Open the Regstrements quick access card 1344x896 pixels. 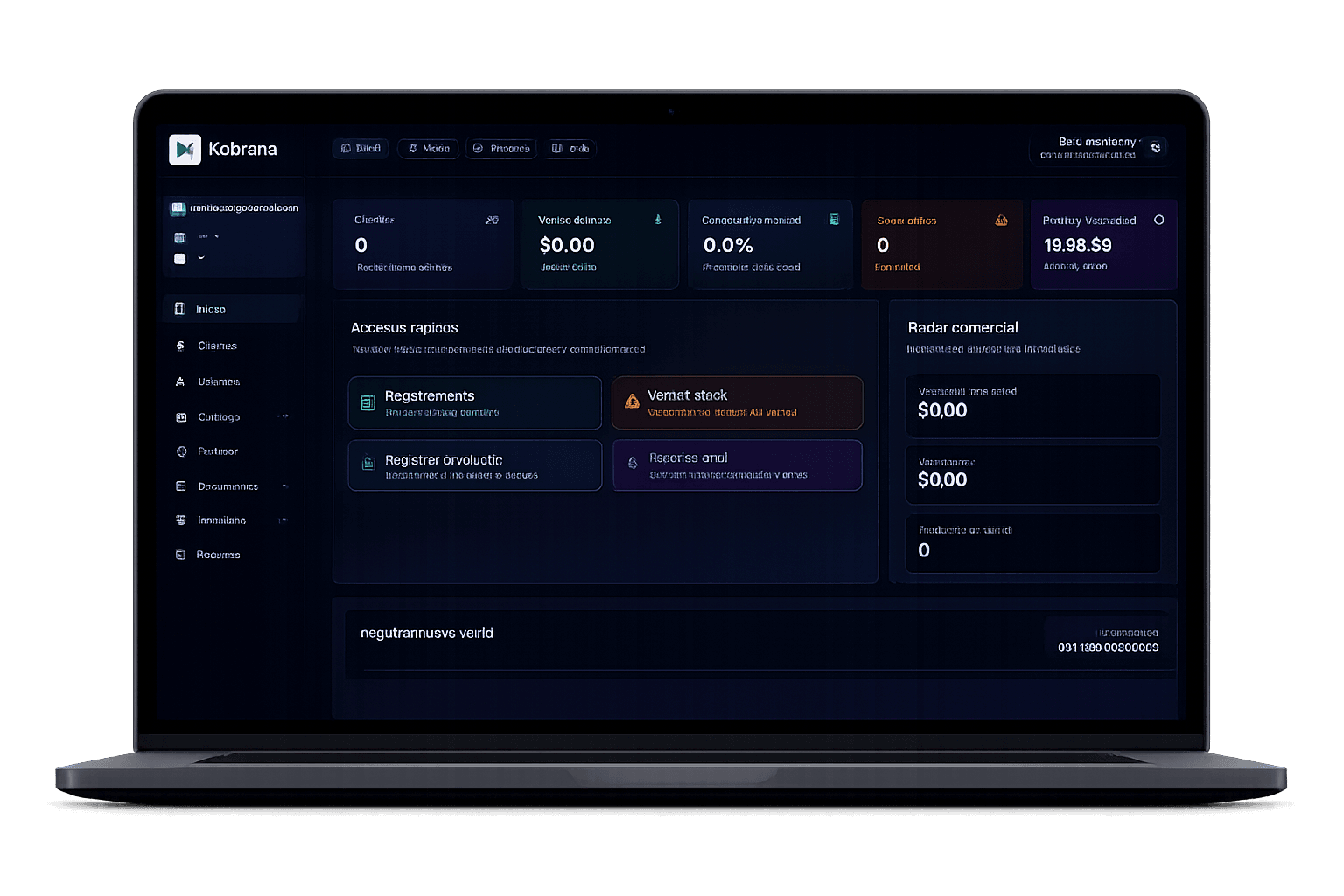[x=475, y=403]
